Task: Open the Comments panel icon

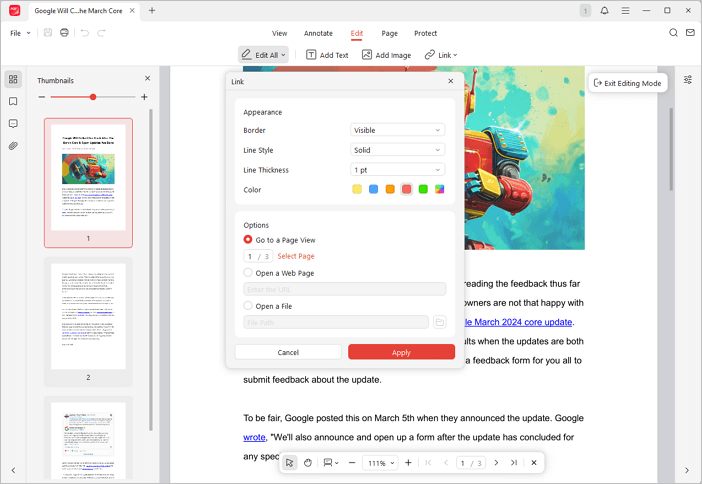Action: [x=13, y=124]
